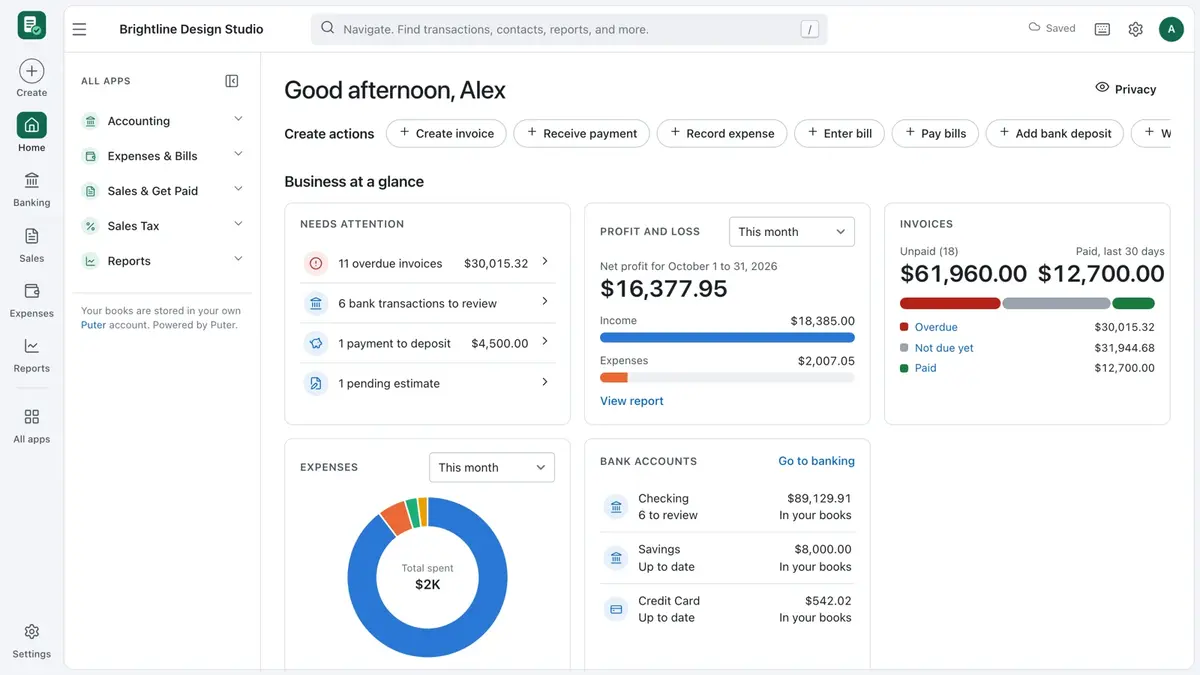Click 6 bank transactions to review
Viewport: 1200px width, 675px height.
point(428,303)
